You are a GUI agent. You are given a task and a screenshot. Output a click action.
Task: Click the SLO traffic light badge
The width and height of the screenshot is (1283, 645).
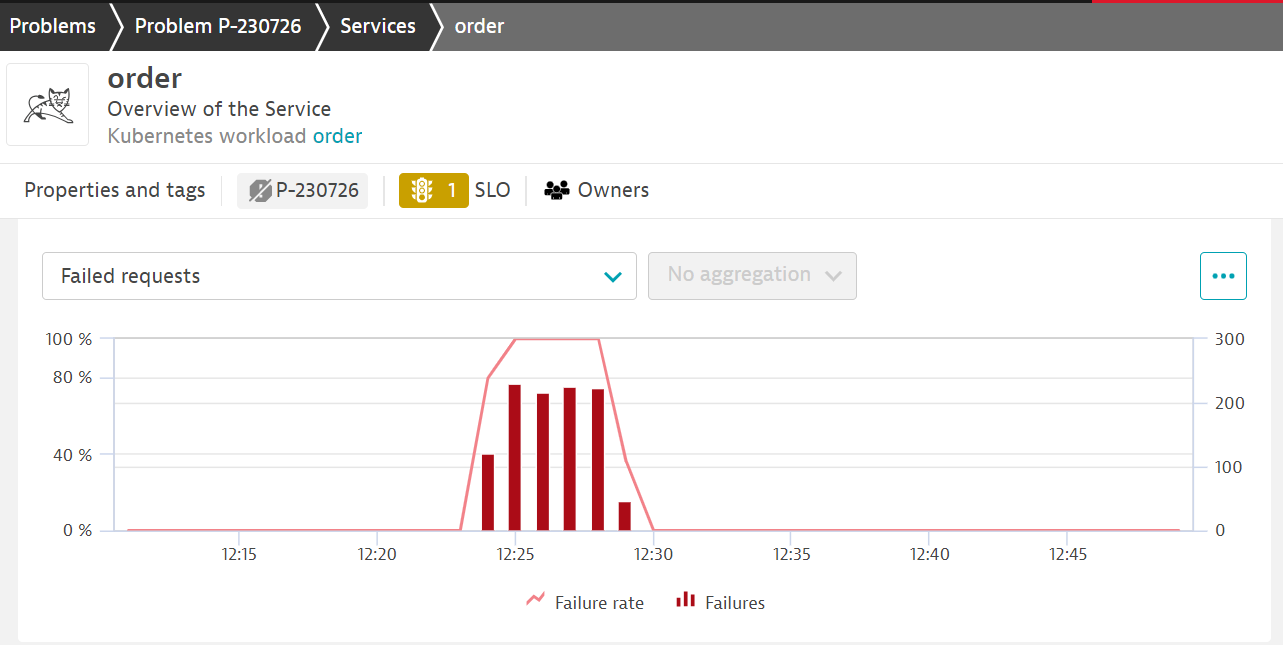(433, 190)
